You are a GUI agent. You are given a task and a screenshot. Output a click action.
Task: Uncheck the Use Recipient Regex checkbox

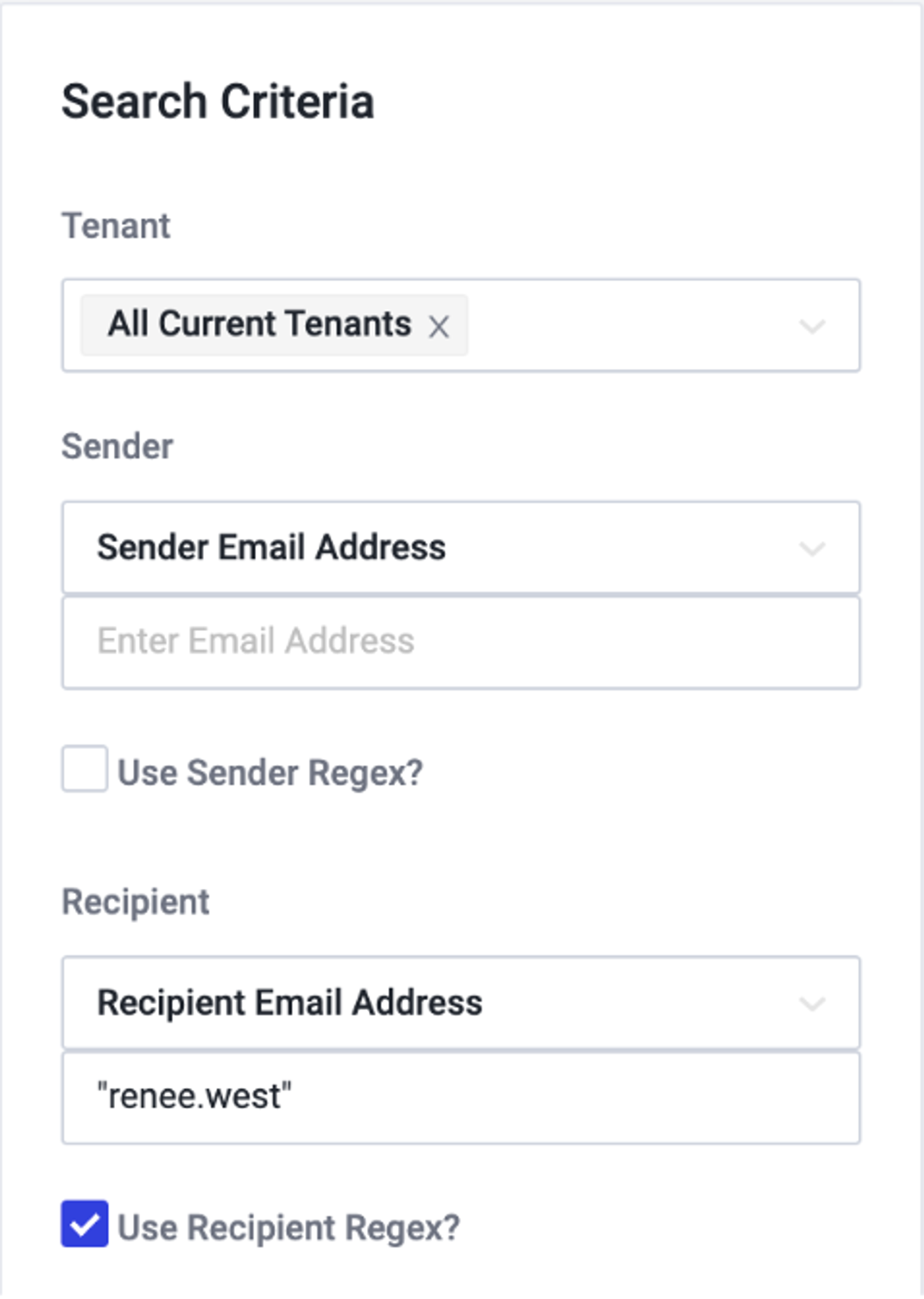pos(85,1223)
